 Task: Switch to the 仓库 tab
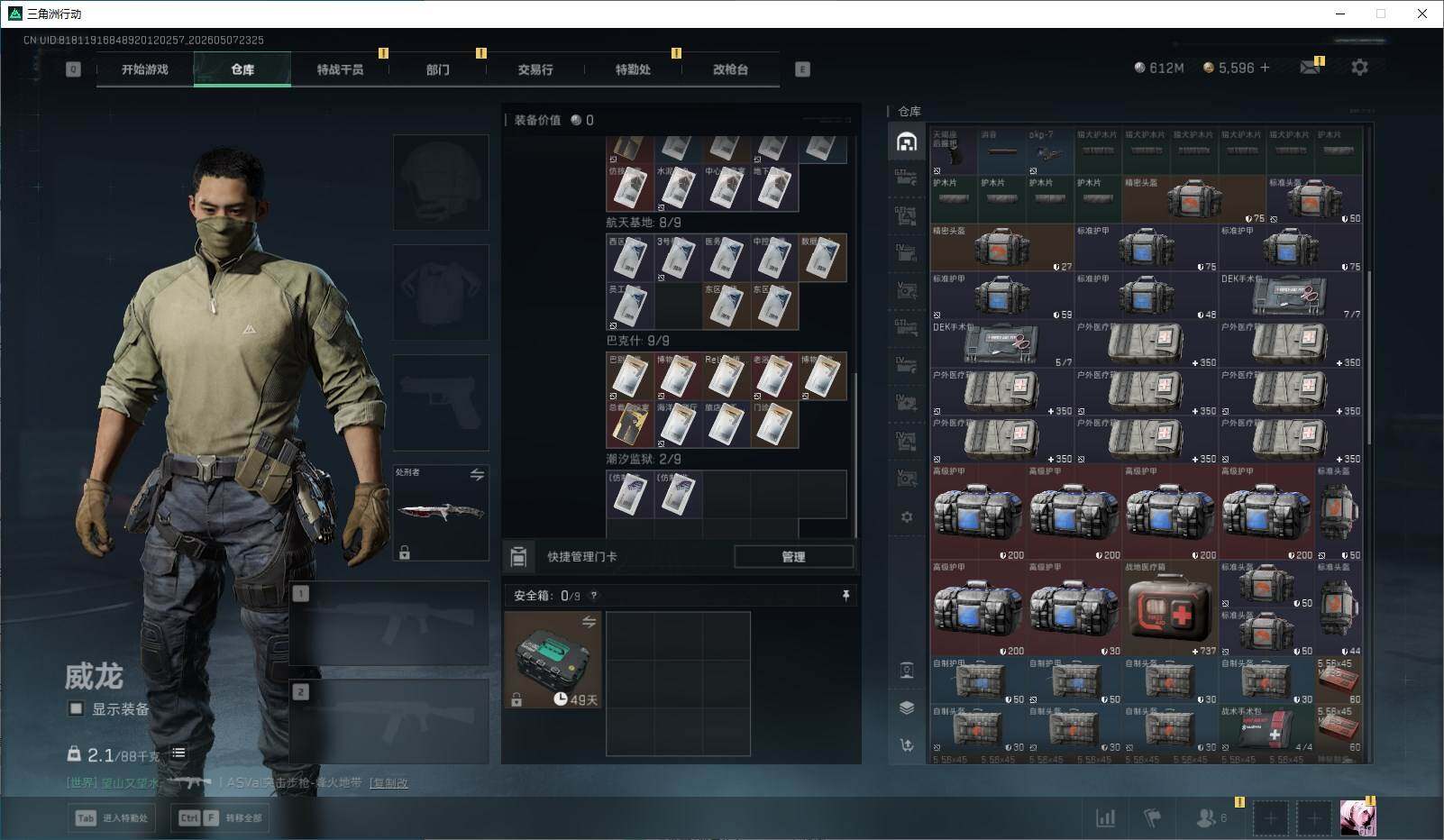pyautogui.click(x=242, y=69)
